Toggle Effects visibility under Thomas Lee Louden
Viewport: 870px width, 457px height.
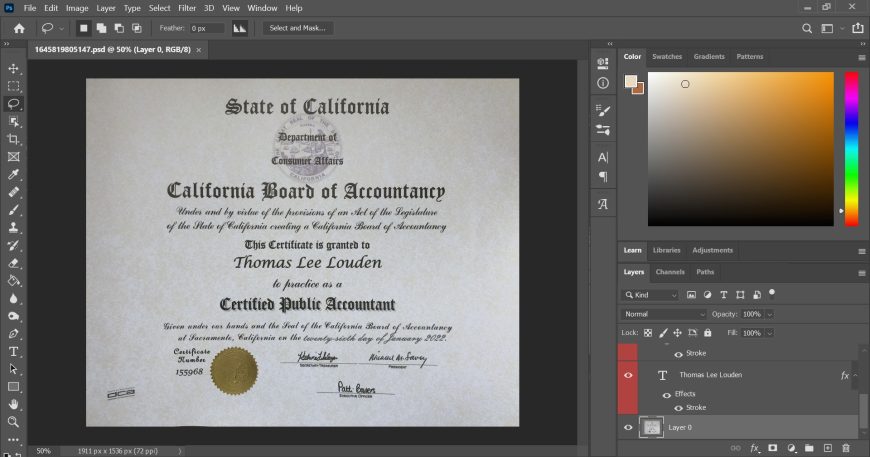coord(667,395)
